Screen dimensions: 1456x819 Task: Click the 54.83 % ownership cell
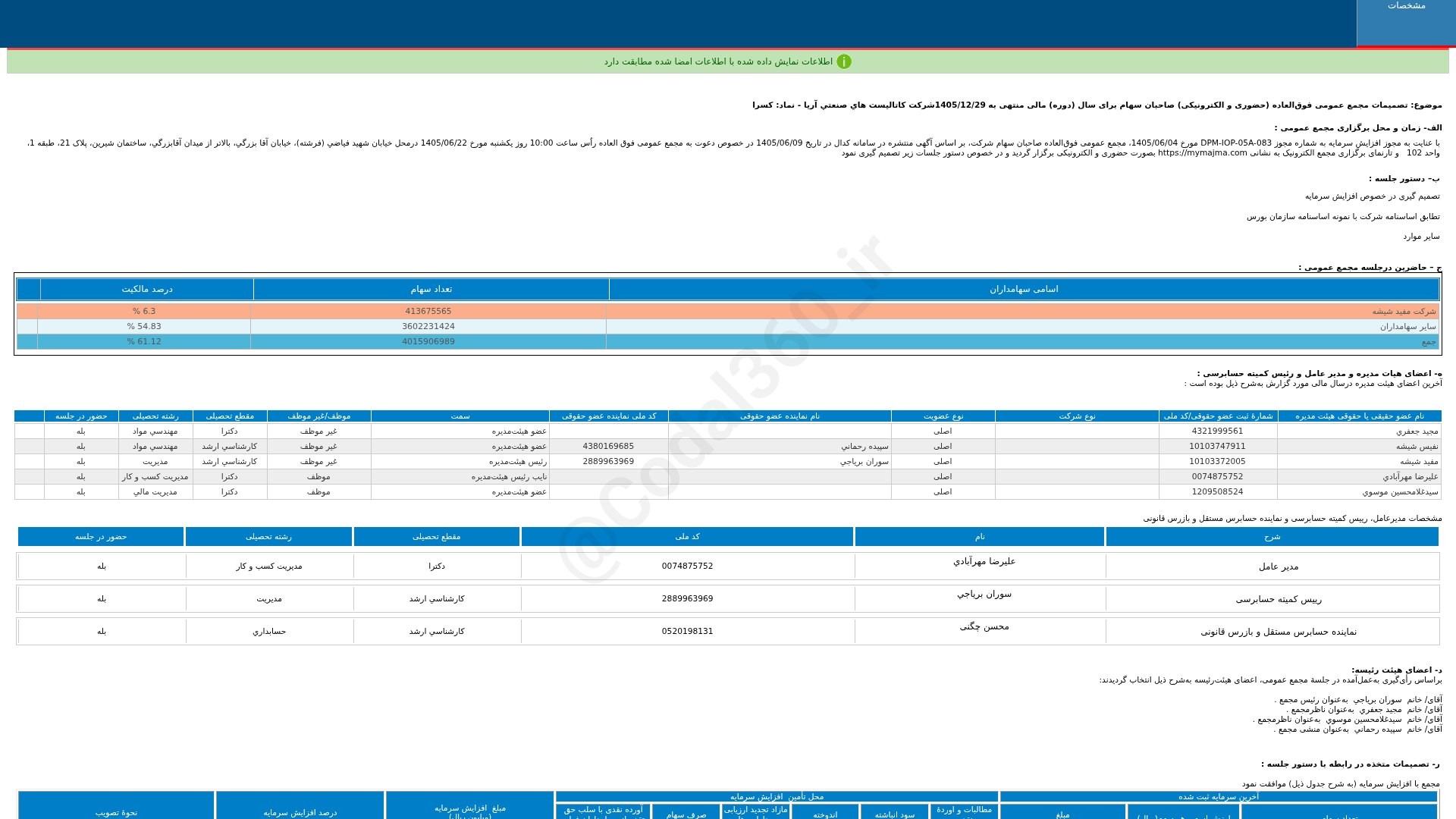[144, 327]
